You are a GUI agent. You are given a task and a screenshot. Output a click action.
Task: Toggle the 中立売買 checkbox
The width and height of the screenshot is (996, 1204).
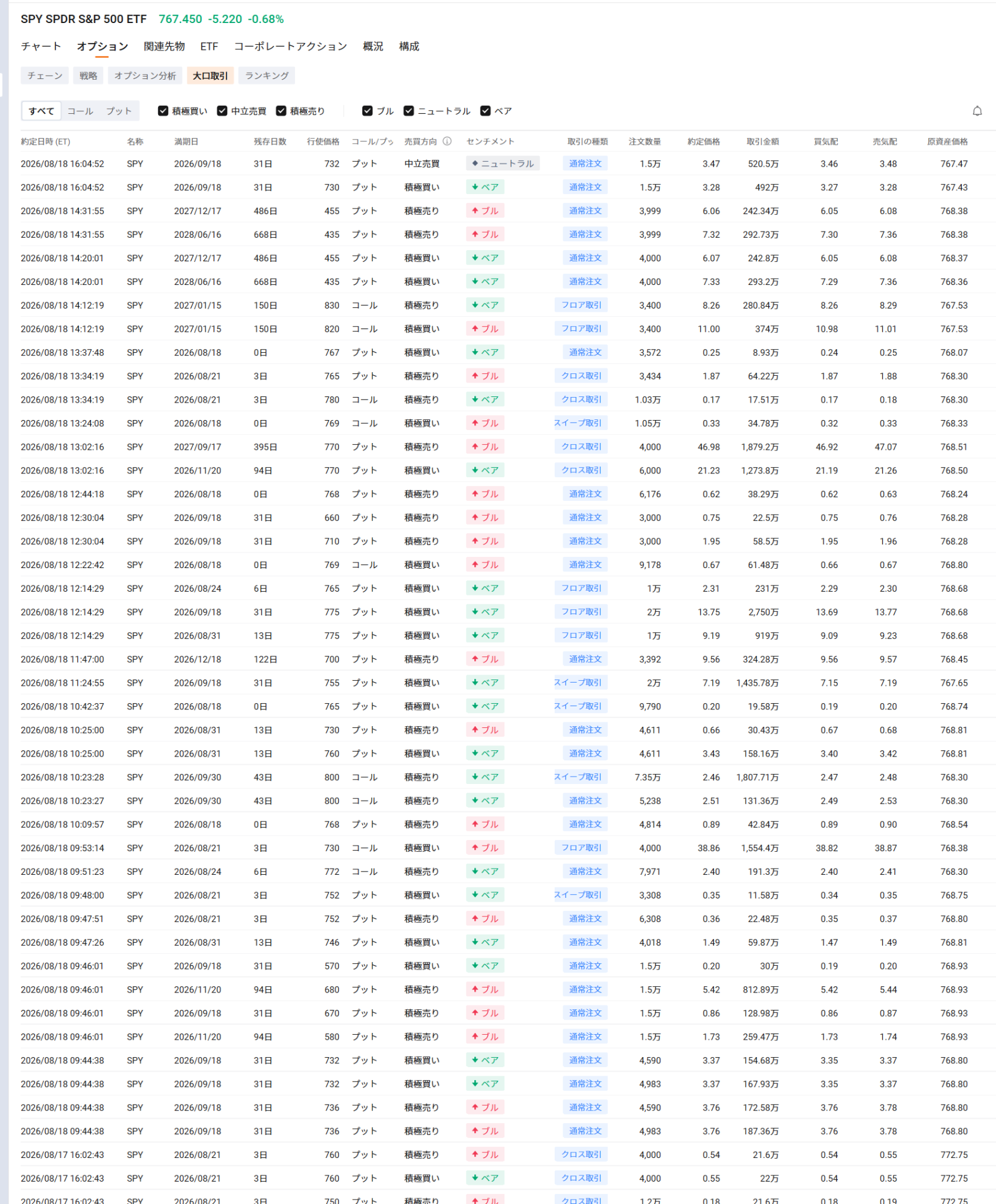222,111
